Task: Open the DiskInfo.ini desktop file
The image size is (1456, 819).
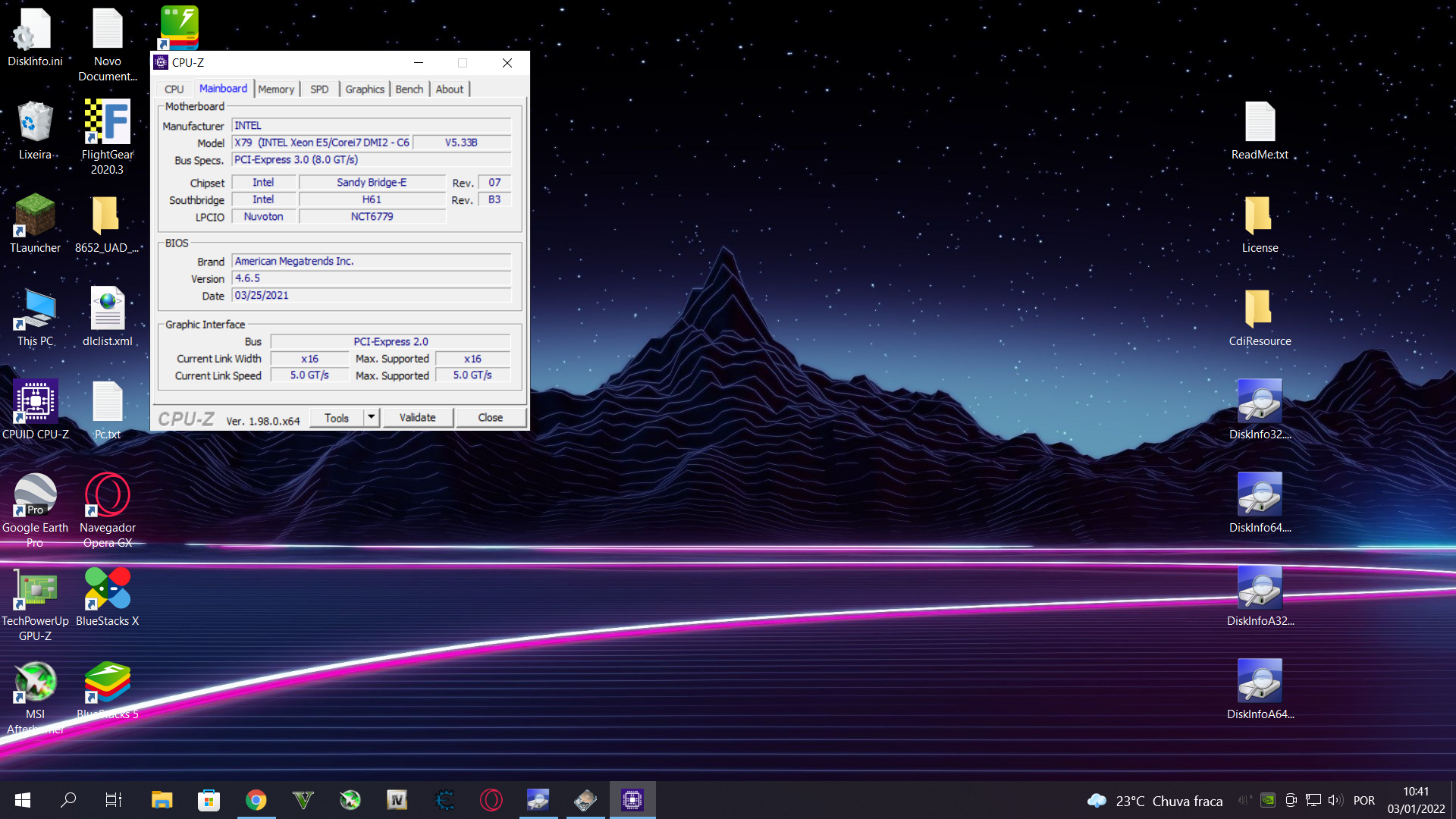Action: click(x=35, y=38)
